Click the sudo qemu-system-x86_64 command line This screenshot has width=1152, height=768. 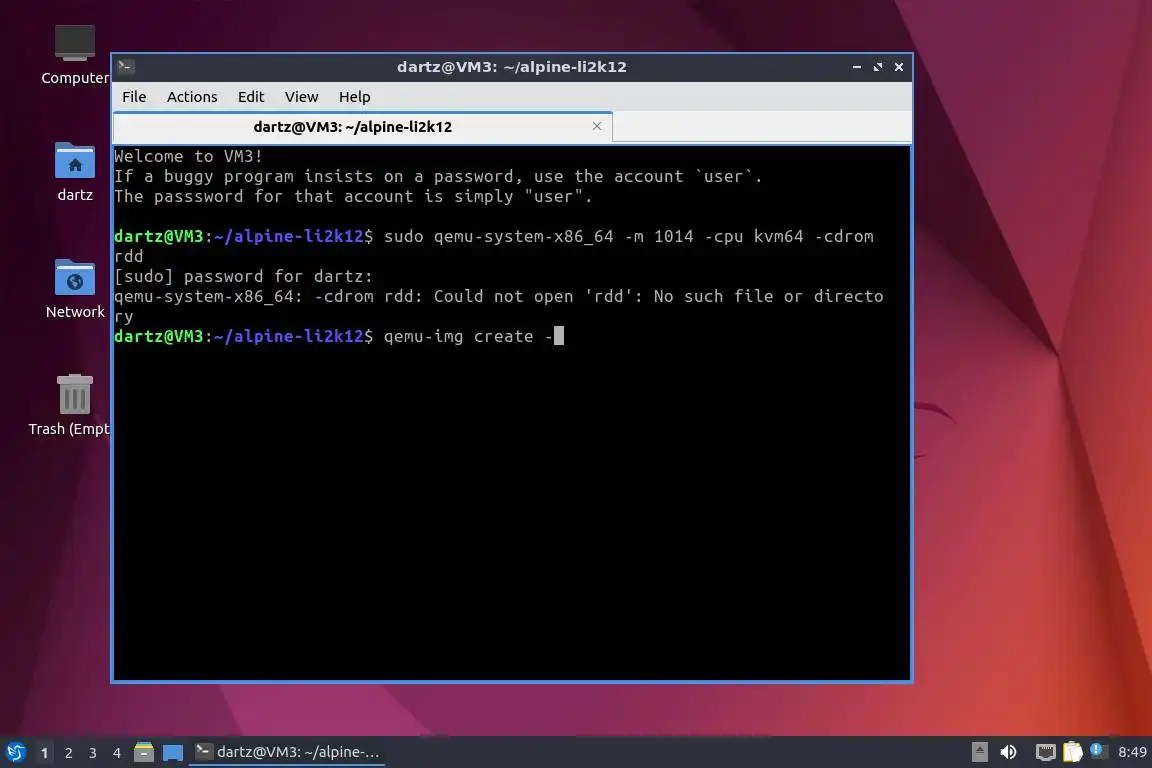click(x=494, y=246)
